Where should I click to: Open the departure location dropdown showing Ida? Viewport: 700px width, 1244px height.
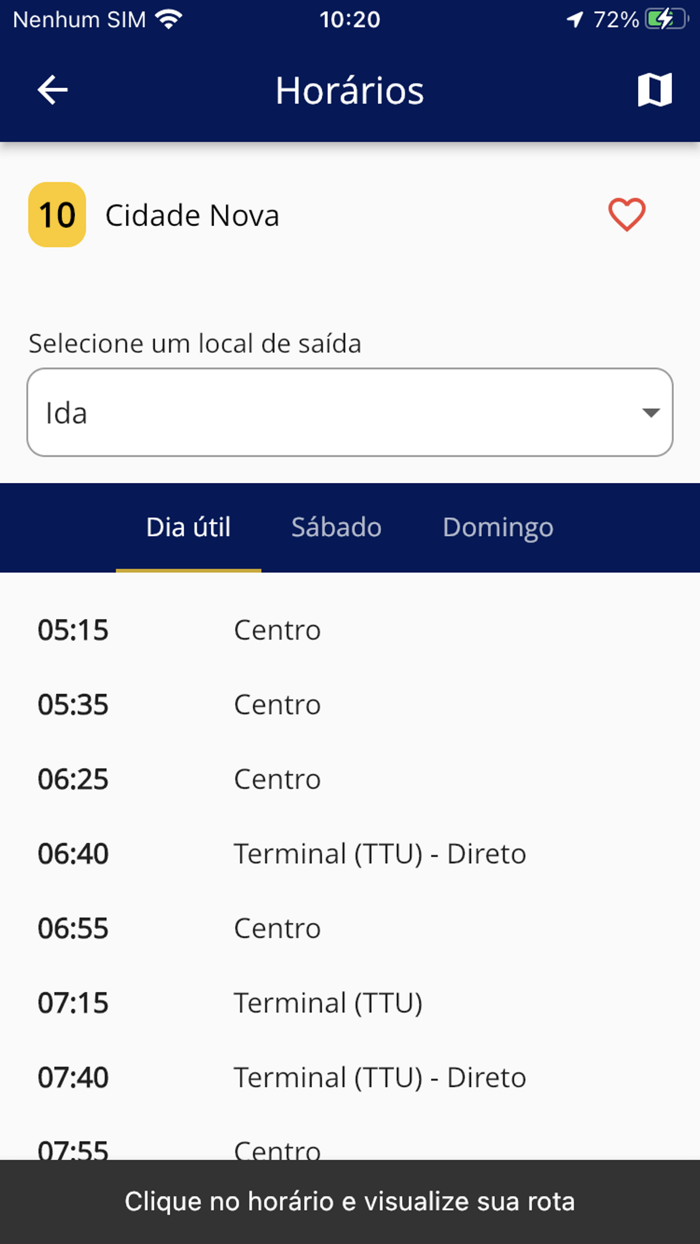point(350,412)
